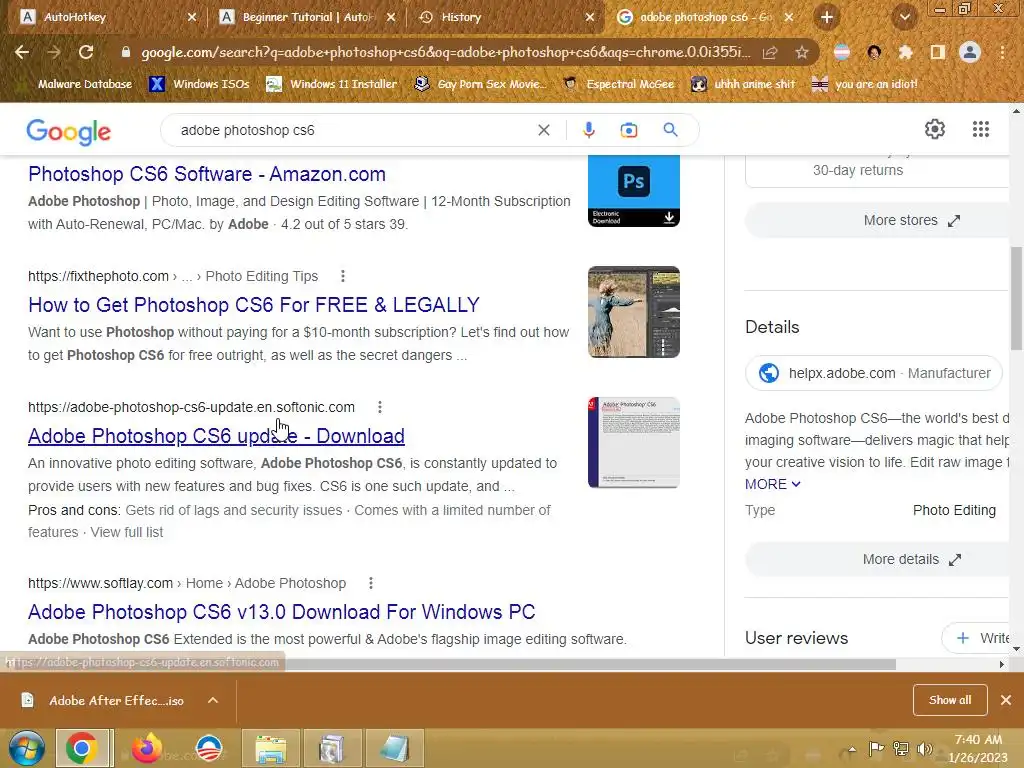1024x768 pixels.
Task: Open the 'you are an idiot!' bookmark
Action: point(864,84)
